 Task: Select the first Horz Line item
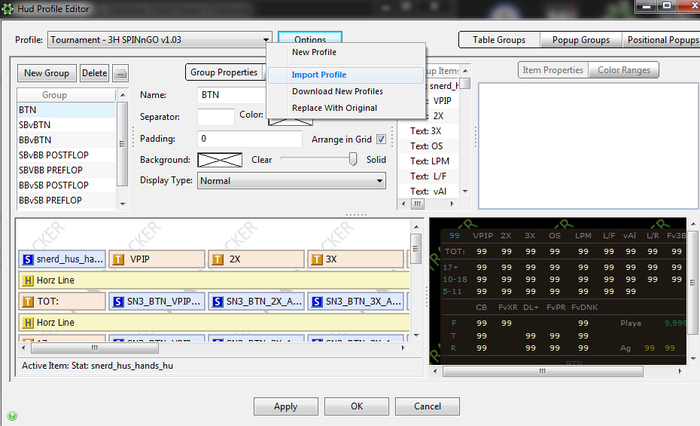214,280
